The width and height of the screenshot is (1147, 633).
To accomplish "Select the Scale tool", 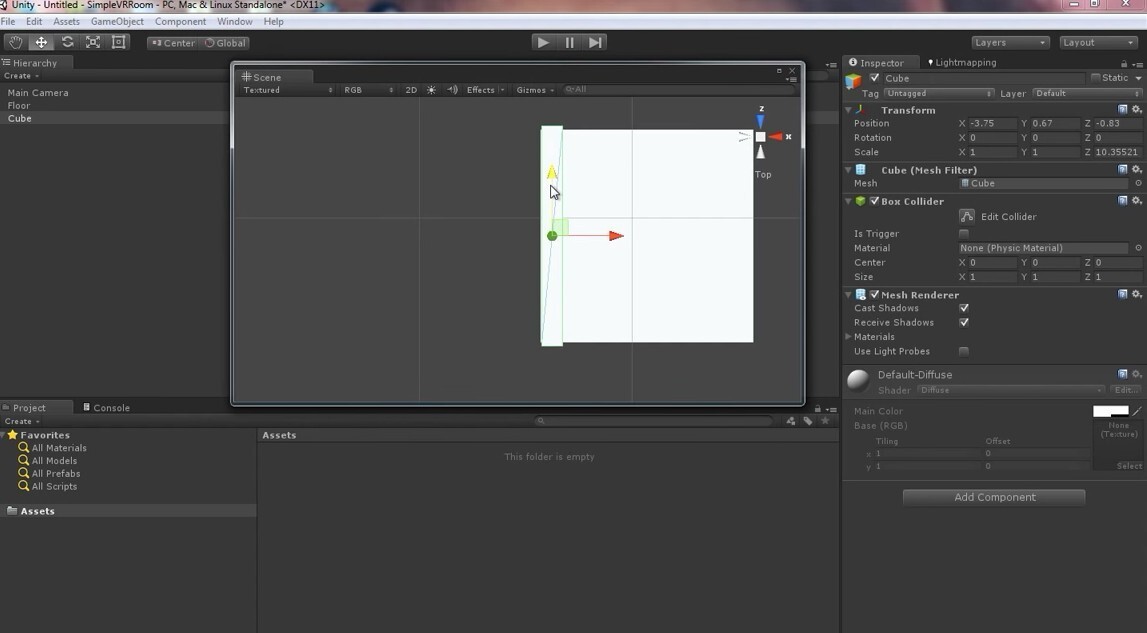I will [x=93, y=42].
